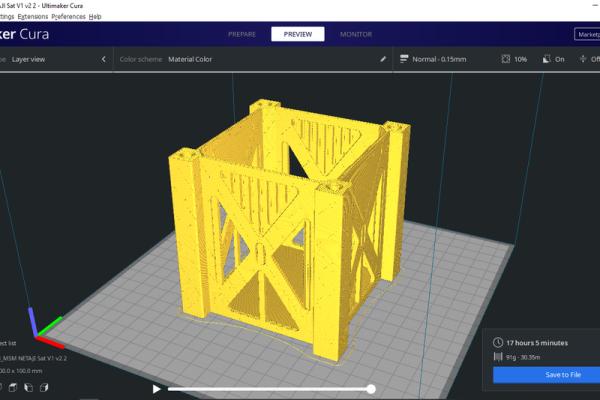Click the print time clock icon

[x=498, y=342]
